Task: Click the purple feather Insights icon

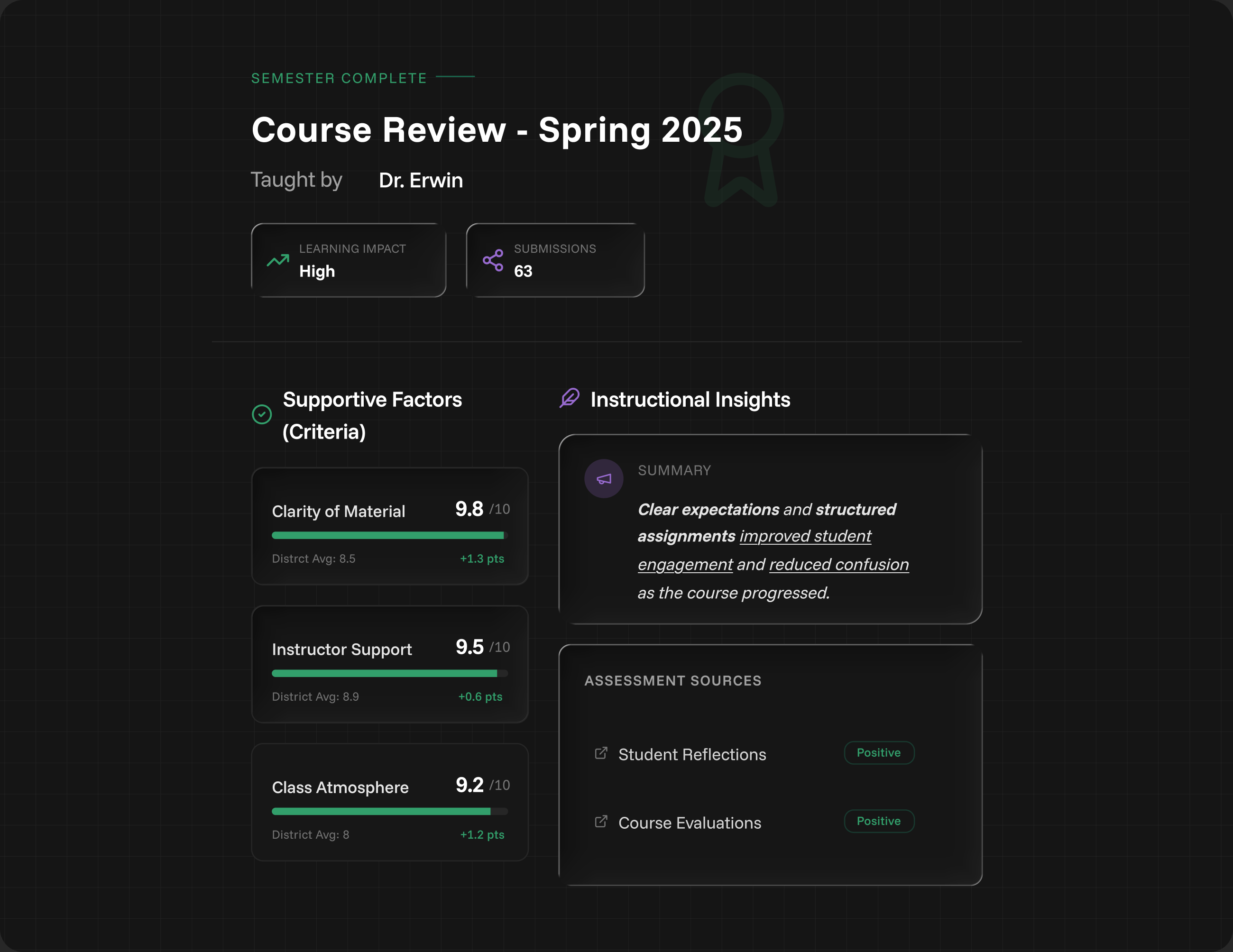Action: coord(570,398)
